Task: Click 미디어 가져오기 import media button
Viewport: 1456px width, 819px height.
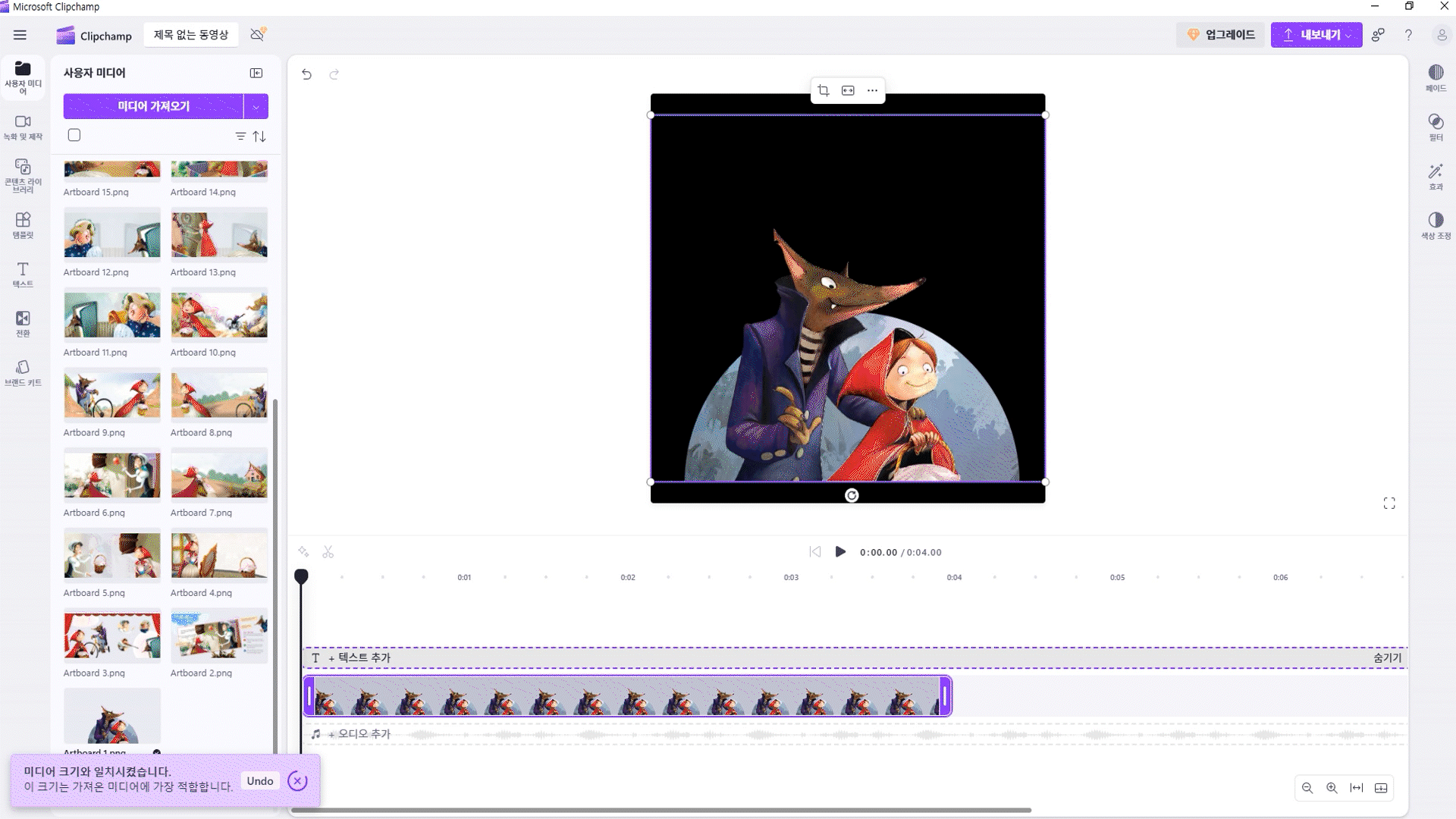Action: (x=153, y=106)
